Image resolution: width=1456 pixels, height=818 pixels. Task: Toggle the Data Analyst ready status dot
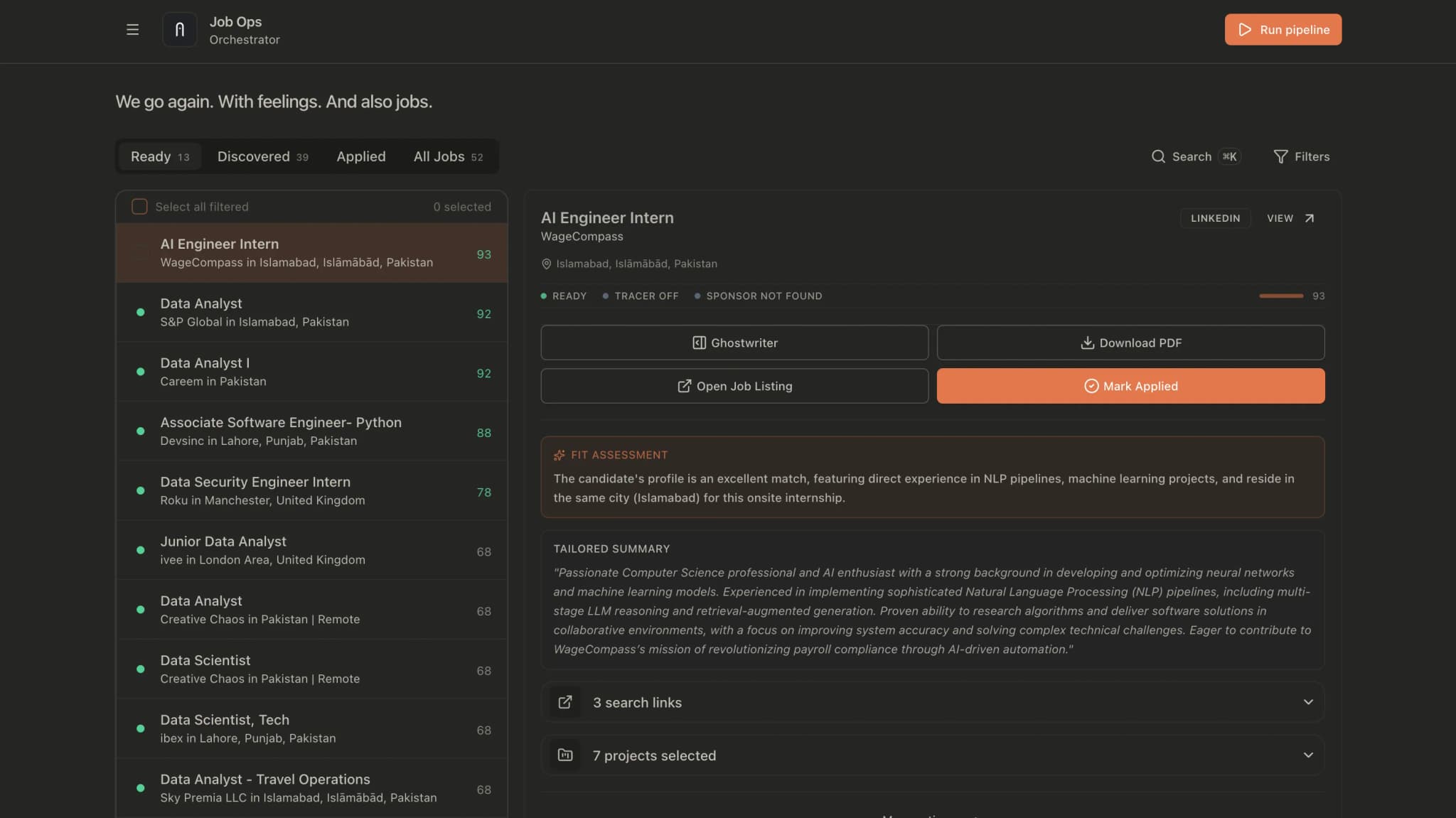[x=140, y=312]
